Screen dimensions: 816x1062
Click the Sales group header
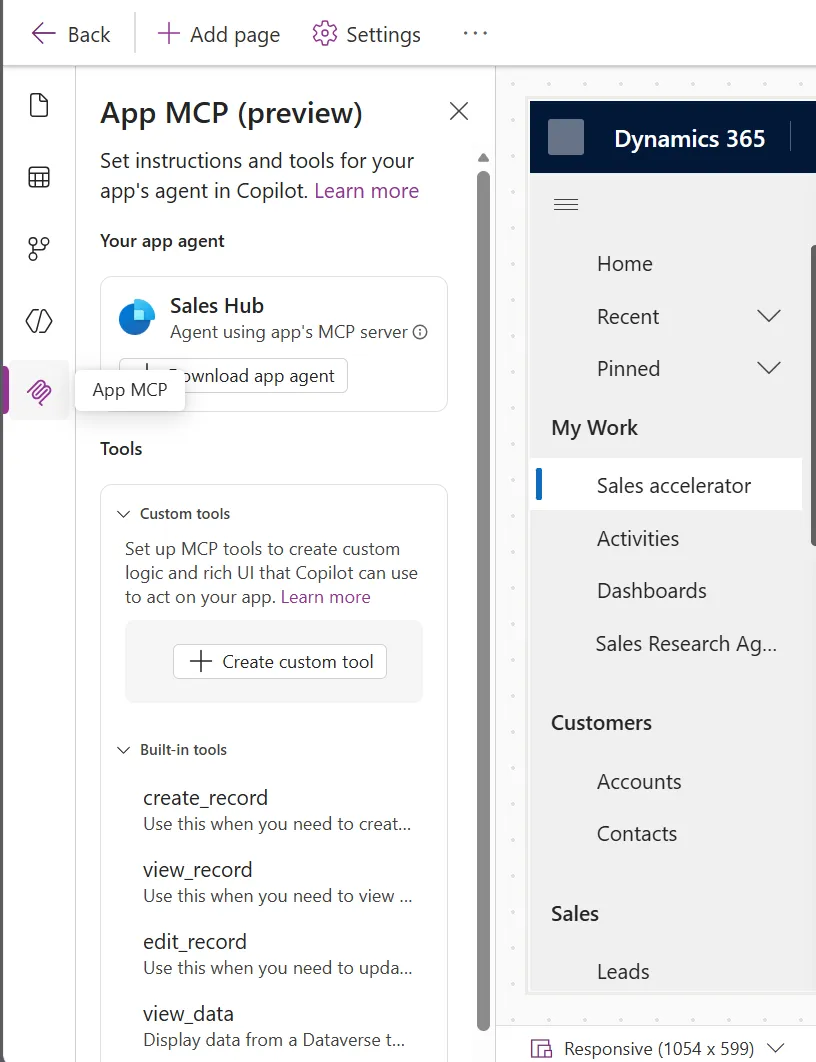[x=574, y=914]
